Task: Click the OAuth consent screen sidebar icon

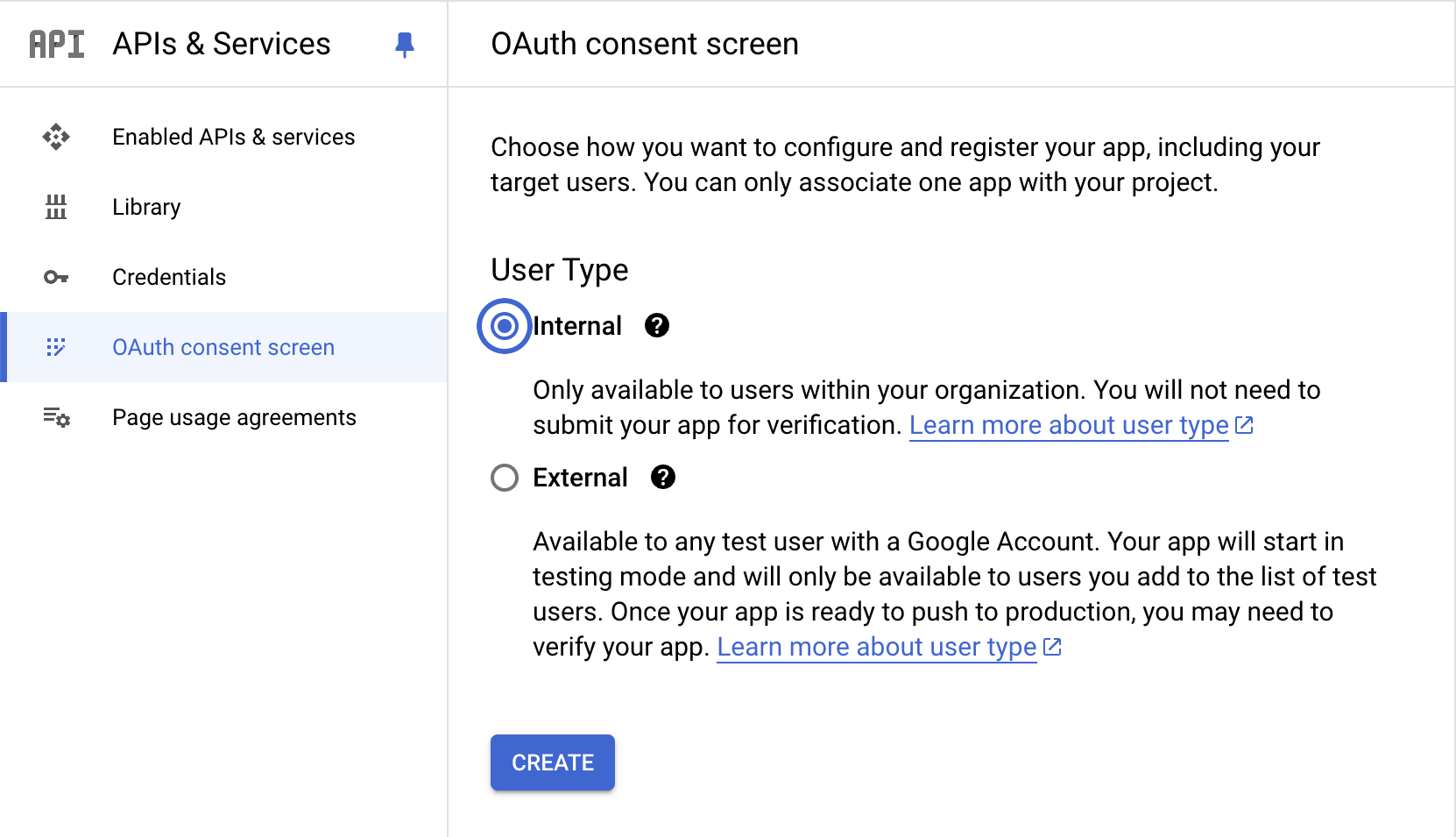Action: (56, 347)
